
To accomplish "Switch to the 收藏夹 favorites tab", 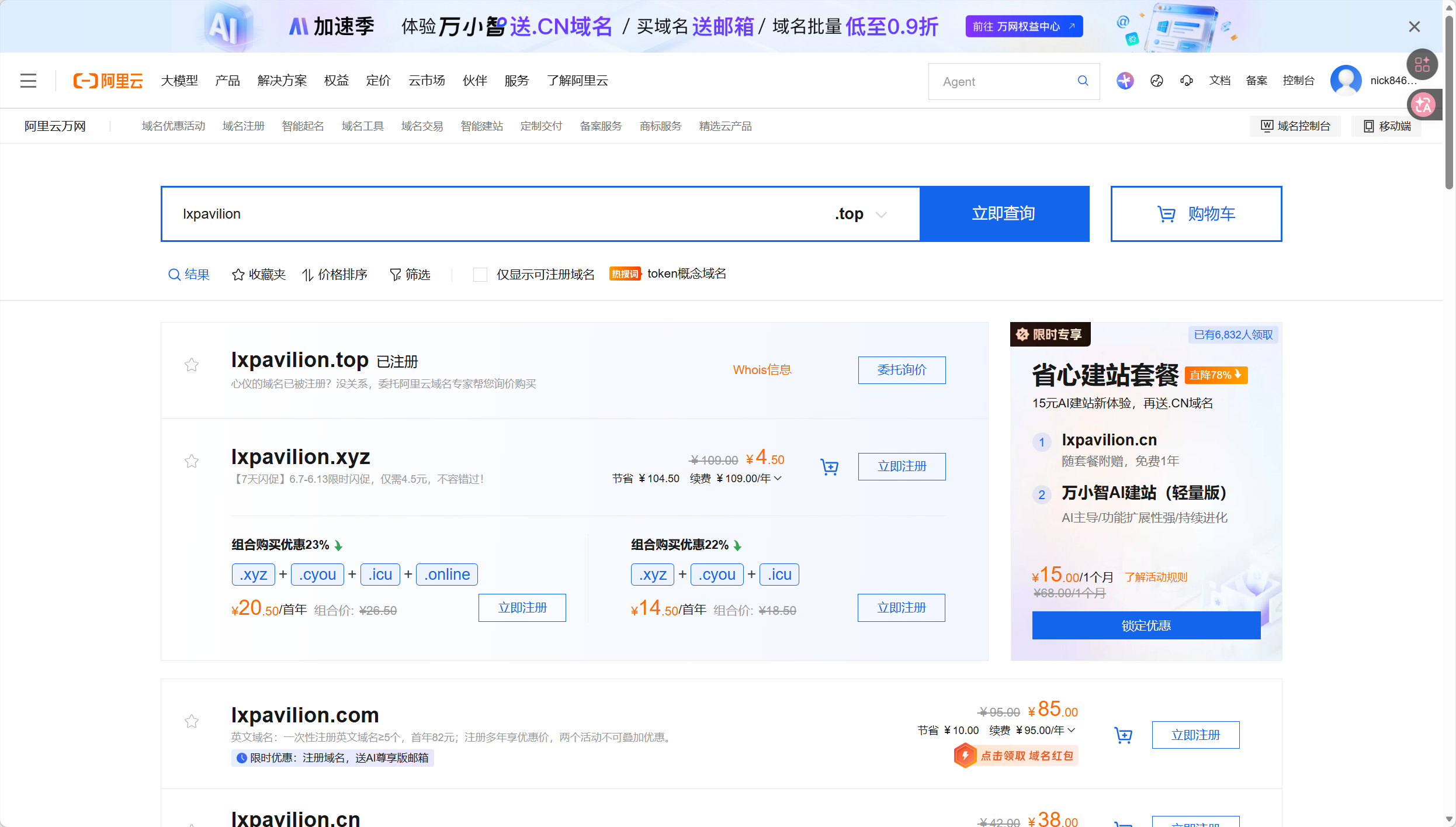I will coord(259,275).
